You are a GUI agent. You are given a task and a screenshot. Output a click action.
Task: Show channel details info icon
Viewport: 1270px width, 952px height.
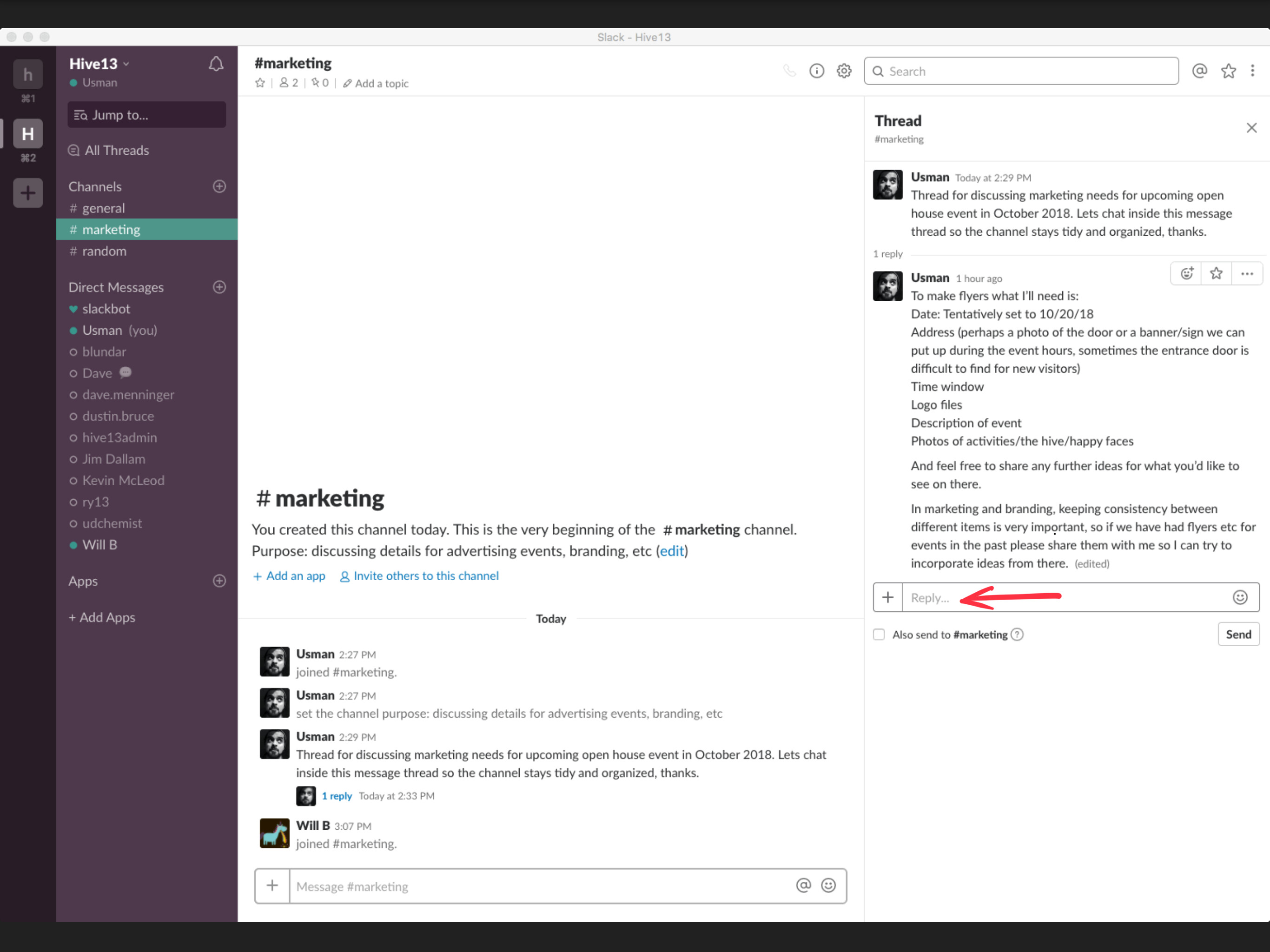point(816,71)
